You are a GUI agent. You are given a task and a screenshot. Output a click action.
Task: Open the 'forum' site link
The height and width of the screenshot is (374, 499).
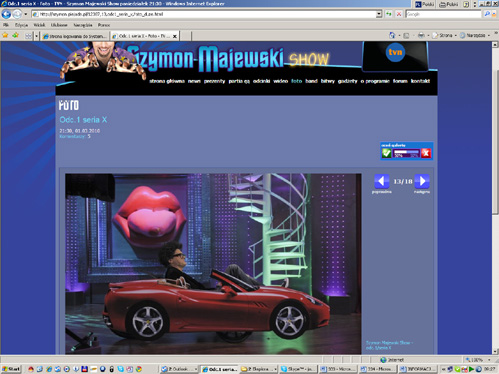coord(400,81)
